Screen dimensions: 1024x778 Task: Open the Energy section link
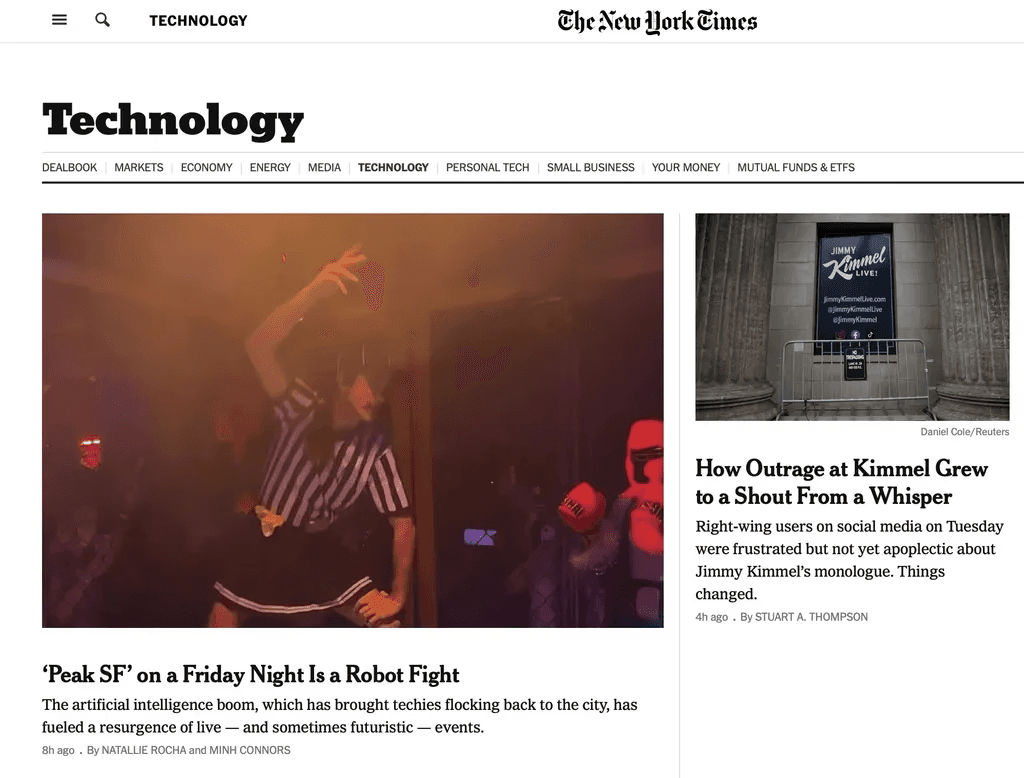tap(270, 167)
